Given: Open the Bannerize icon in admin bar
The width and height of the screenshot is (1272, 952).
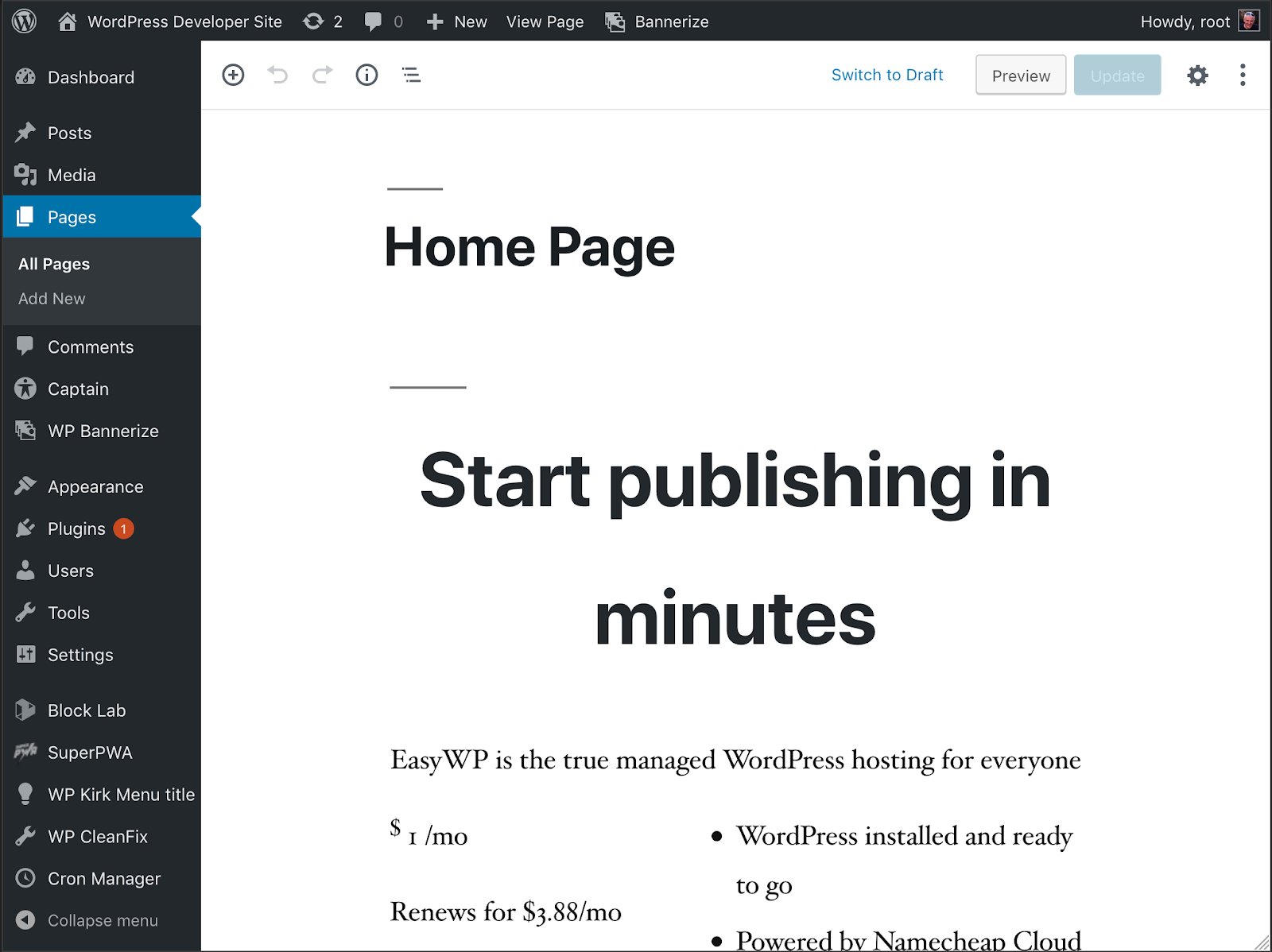Looking at the screenshot, I should 615,22.
